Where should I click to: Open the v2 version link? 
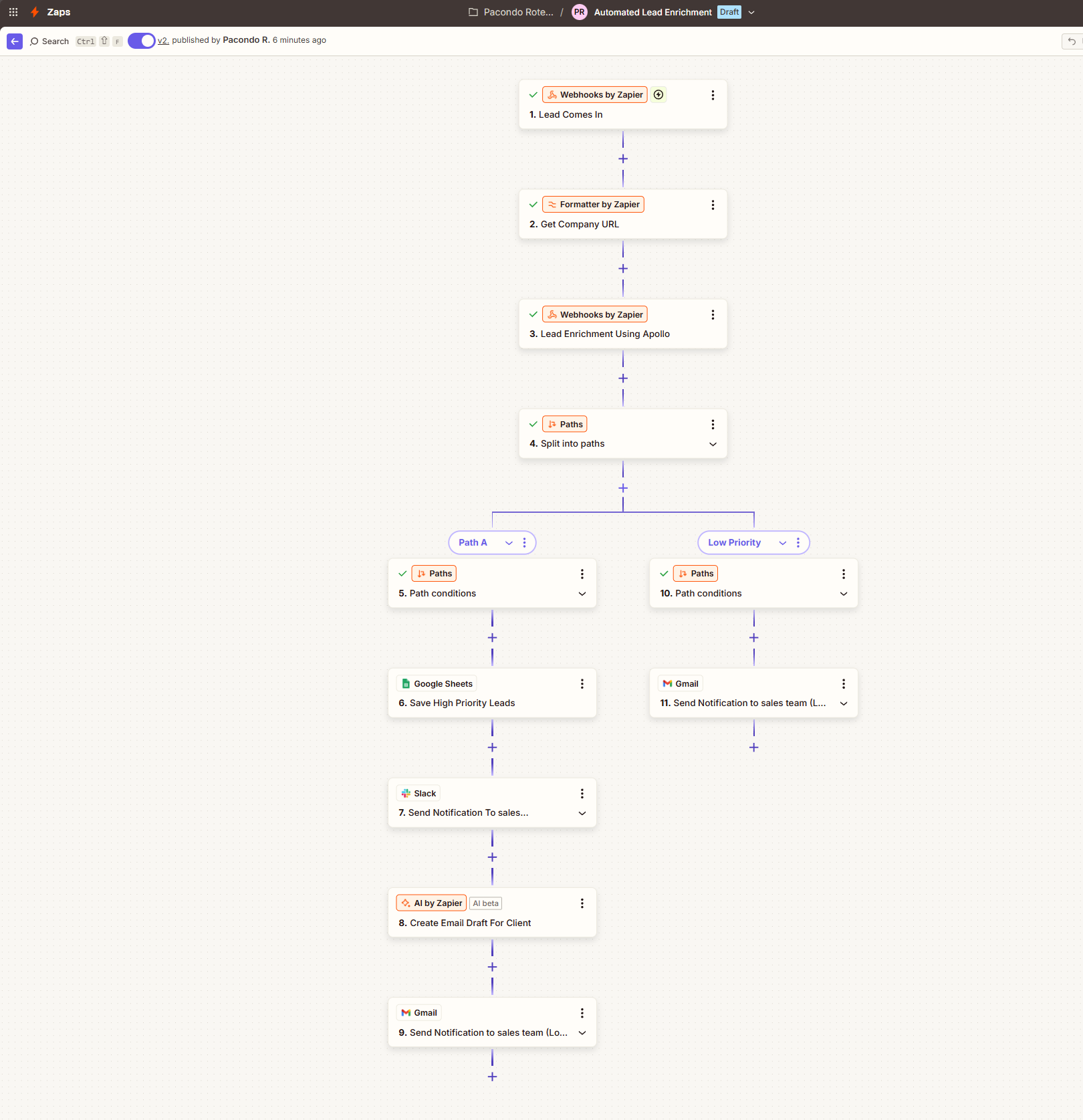tap(163, 40)
